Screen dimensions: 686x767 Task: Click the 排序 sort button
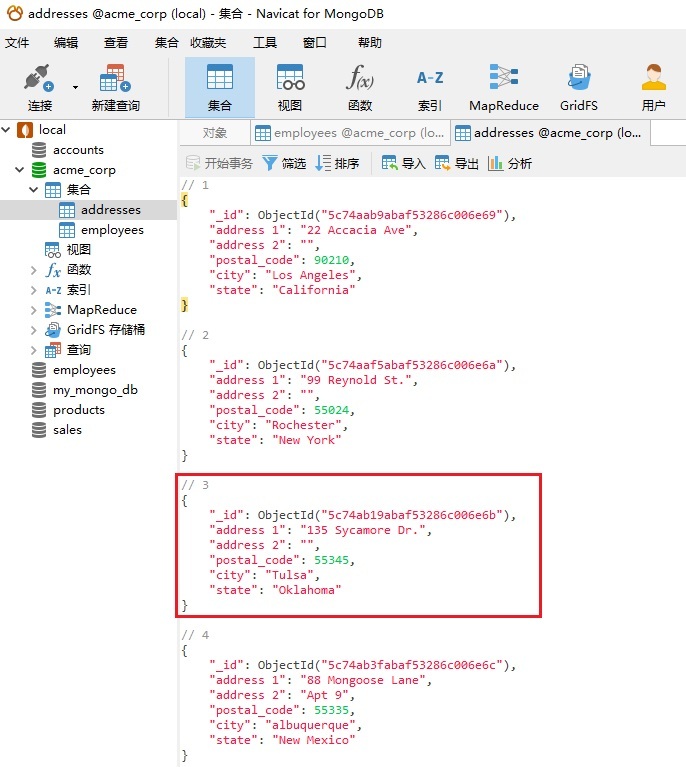[x=337, y=163]
